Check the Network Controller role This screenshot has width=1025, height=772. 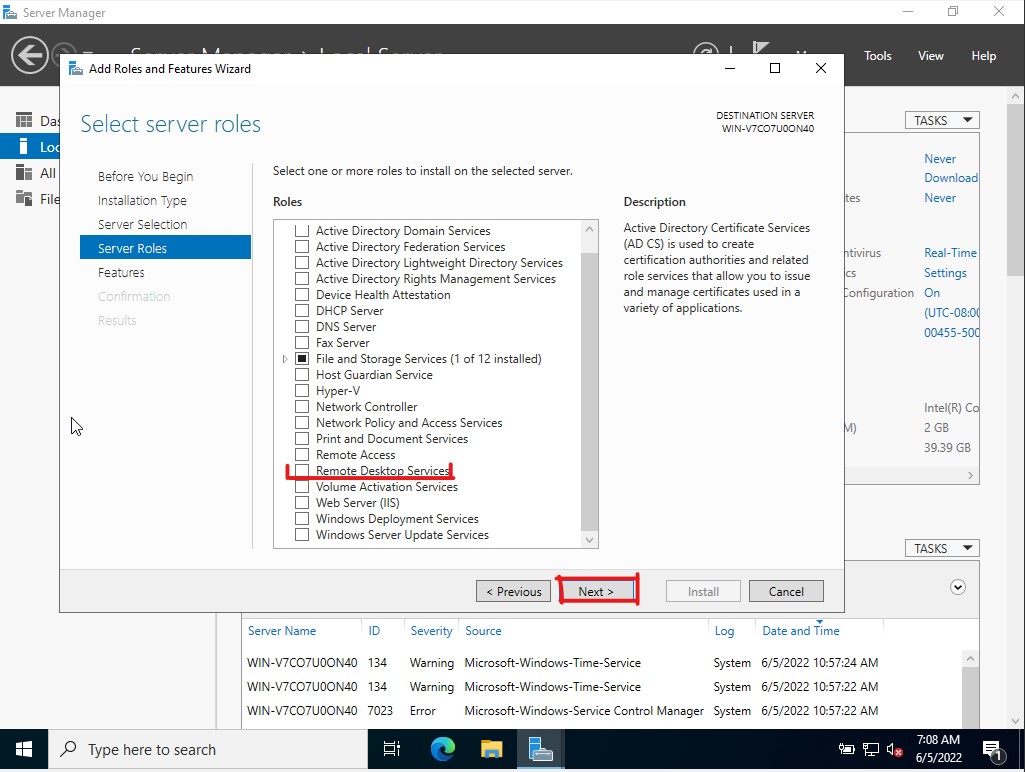pos(302,407)
